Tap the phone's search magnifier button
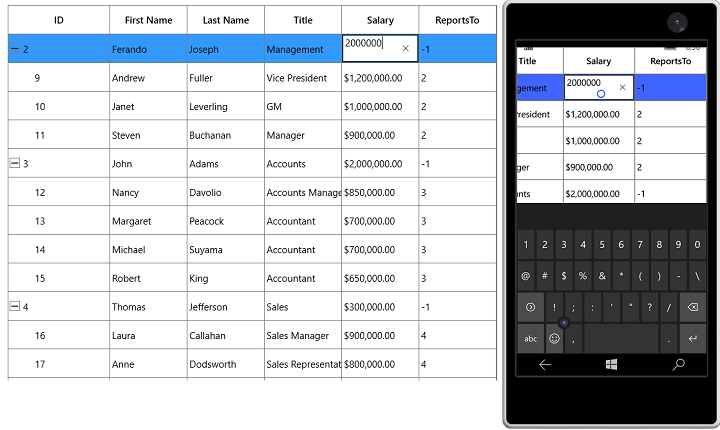 [678, 365]
